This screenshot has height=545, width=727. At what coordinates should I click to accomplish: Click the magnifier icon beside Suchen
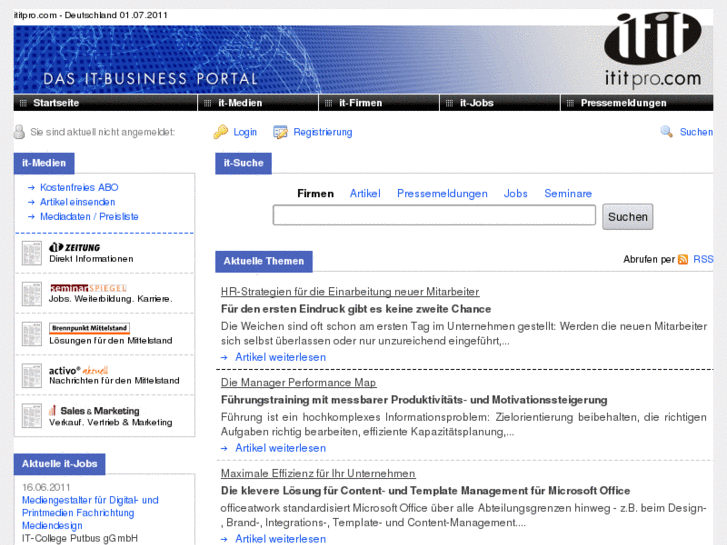point(667,132)
